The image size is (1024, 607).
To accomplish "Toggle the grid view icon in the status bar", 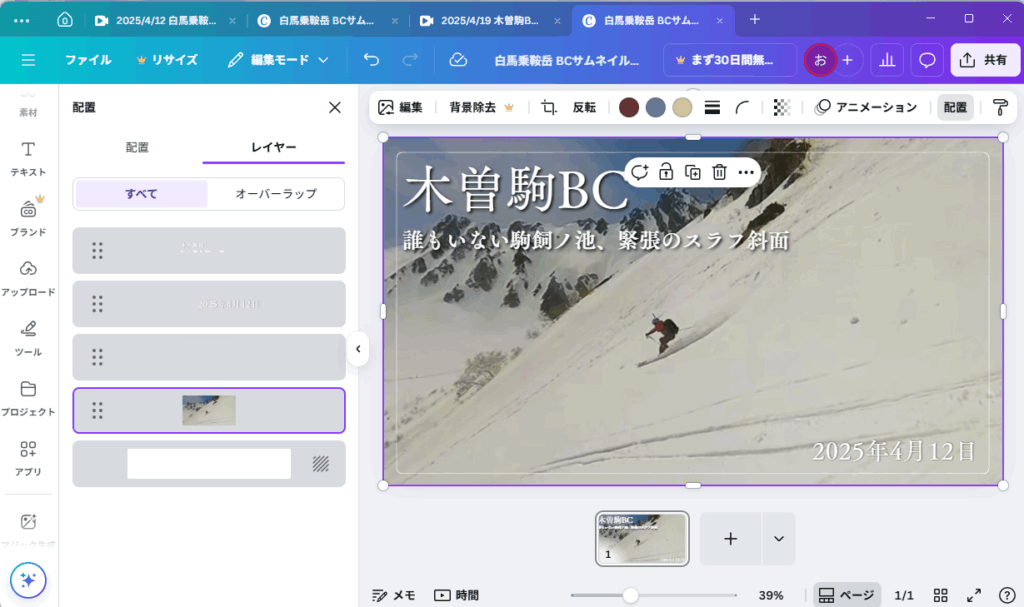I will pyautogui.click(x=940, y=595).
